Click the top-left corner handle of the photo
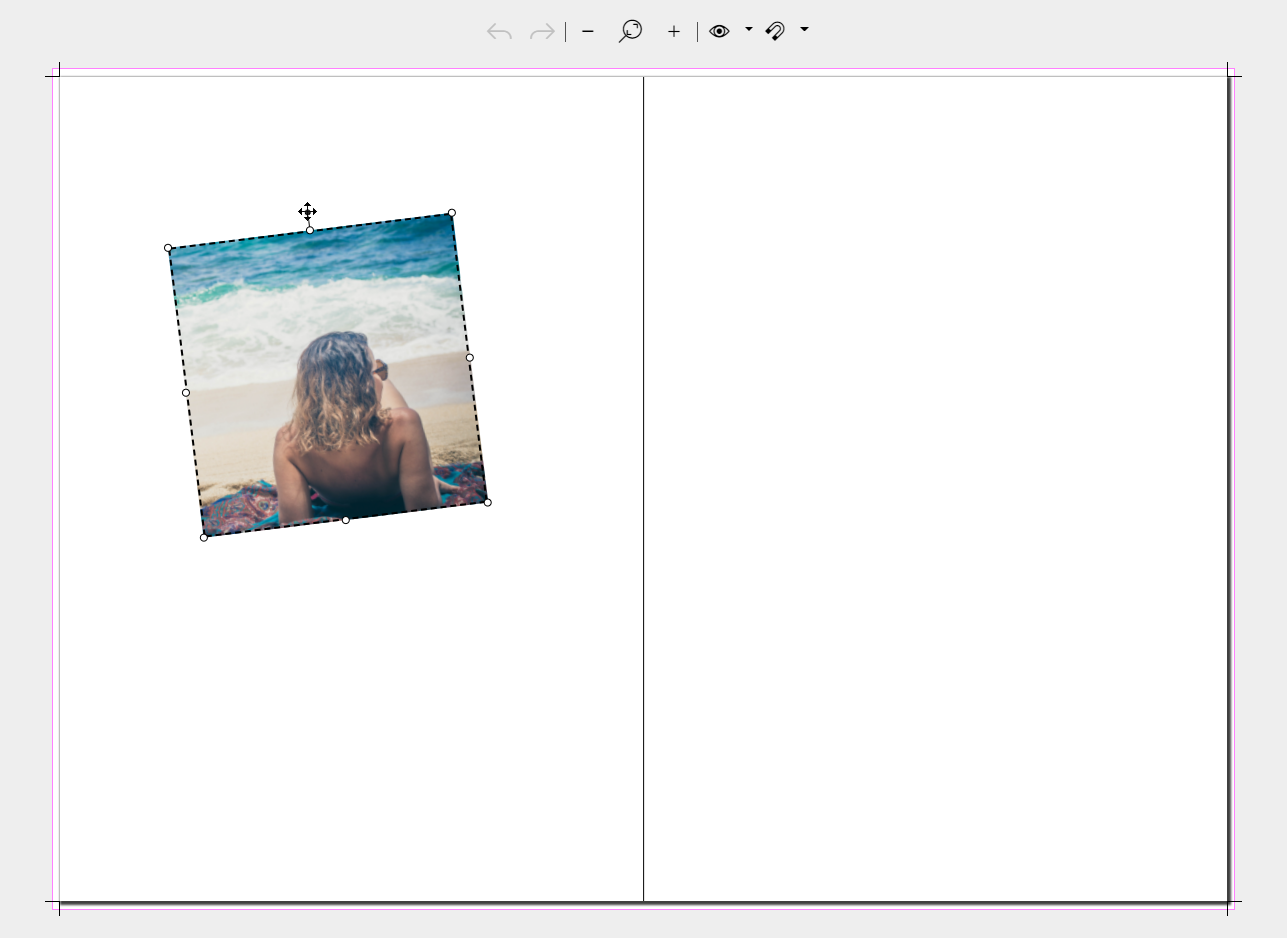The height and width of the screenshot is (938, 1287). 168,248
